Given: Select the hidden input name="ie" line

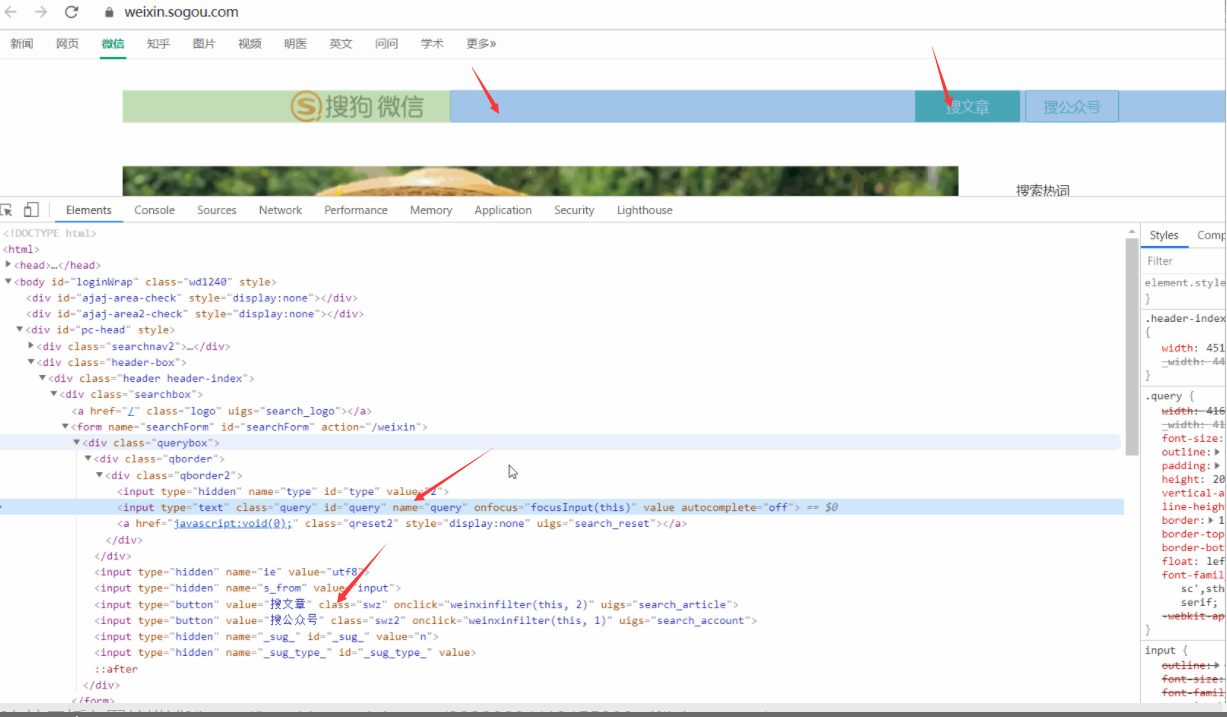Looking at the screenshot, I should (233, 572).
